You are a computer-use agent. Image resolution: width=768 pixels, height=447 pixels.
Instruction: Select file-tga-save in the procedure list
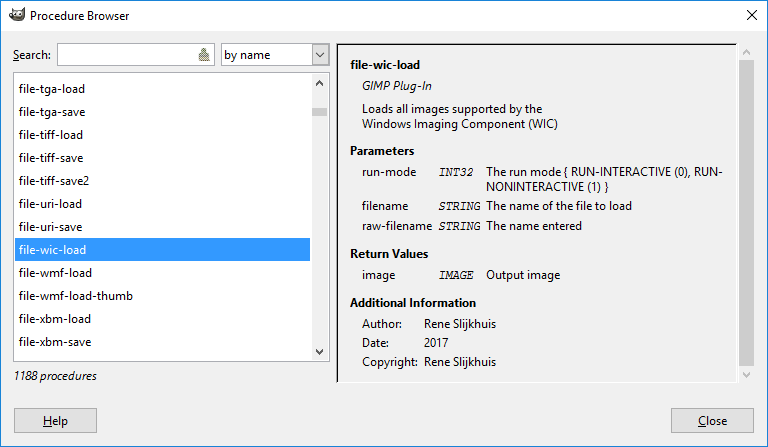(x=162, y=112)
